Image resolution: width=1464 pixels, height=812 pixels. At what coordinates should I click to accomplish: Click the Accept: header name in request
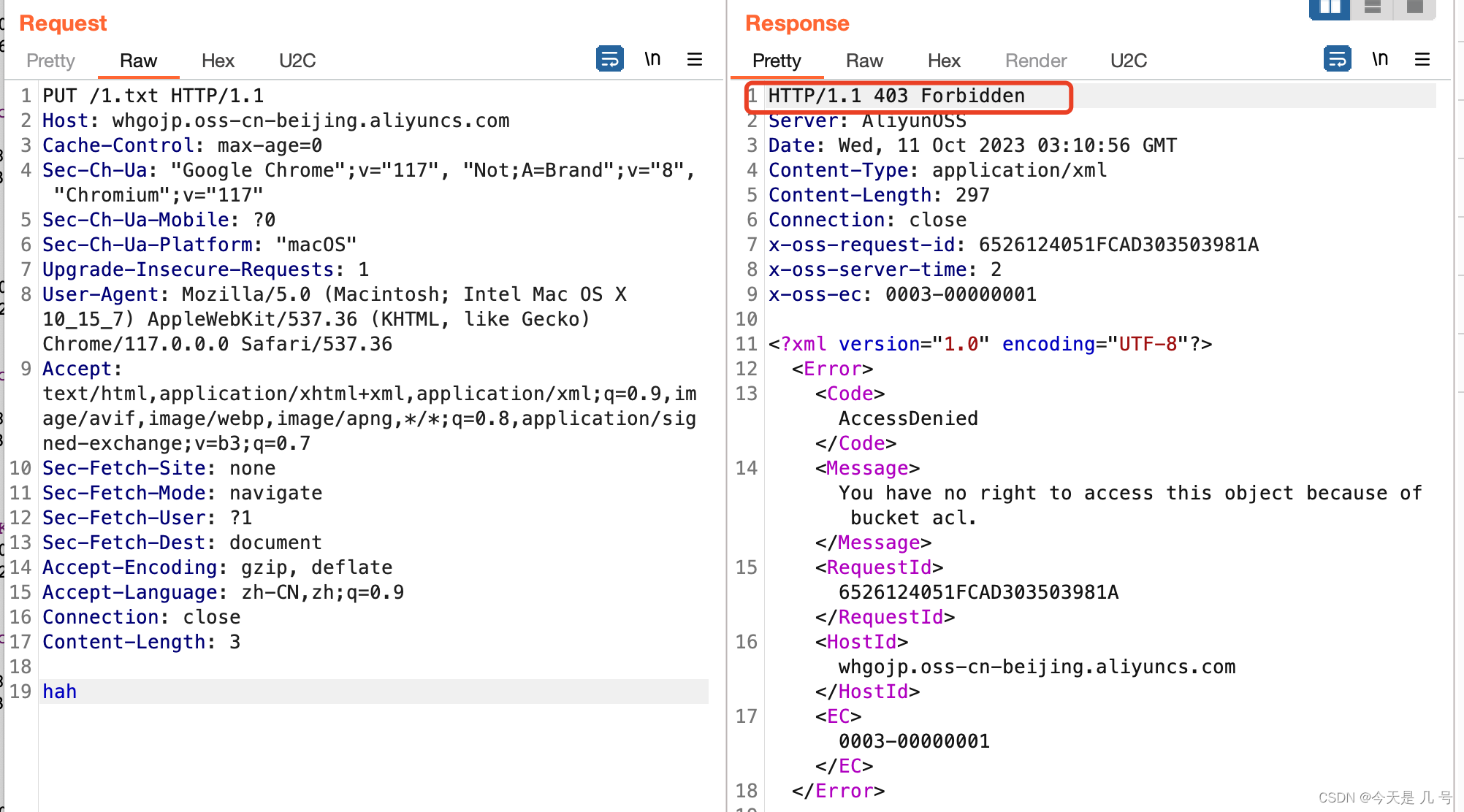click(x=82, y=369)
